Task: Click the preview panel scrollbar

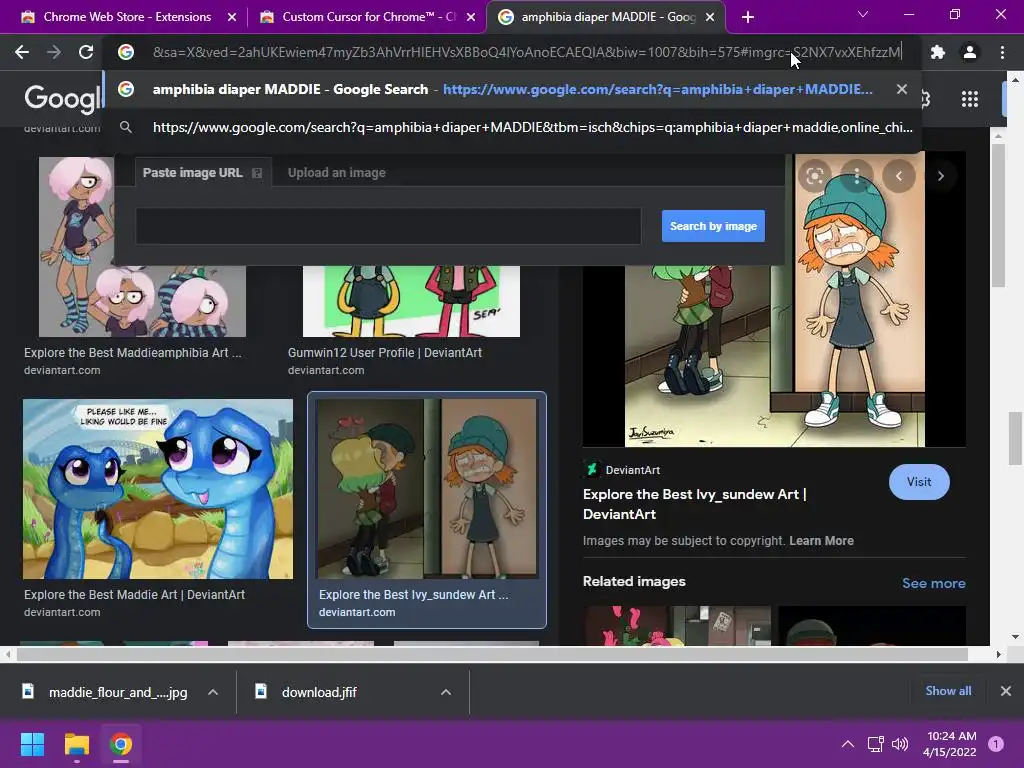Action: (997, 216)
